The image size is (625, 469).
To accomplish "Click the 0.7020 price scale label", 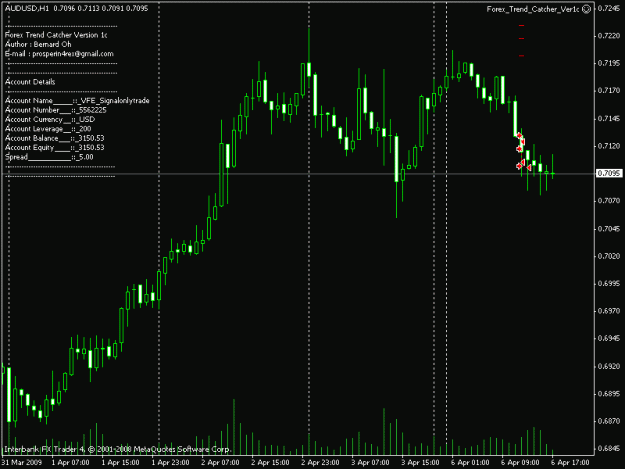I will 609,256.
